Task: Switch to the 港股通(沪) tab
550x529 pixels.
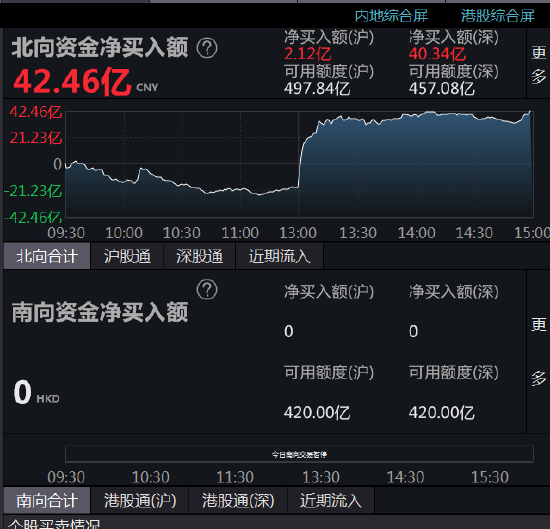Action: point(140,501)
